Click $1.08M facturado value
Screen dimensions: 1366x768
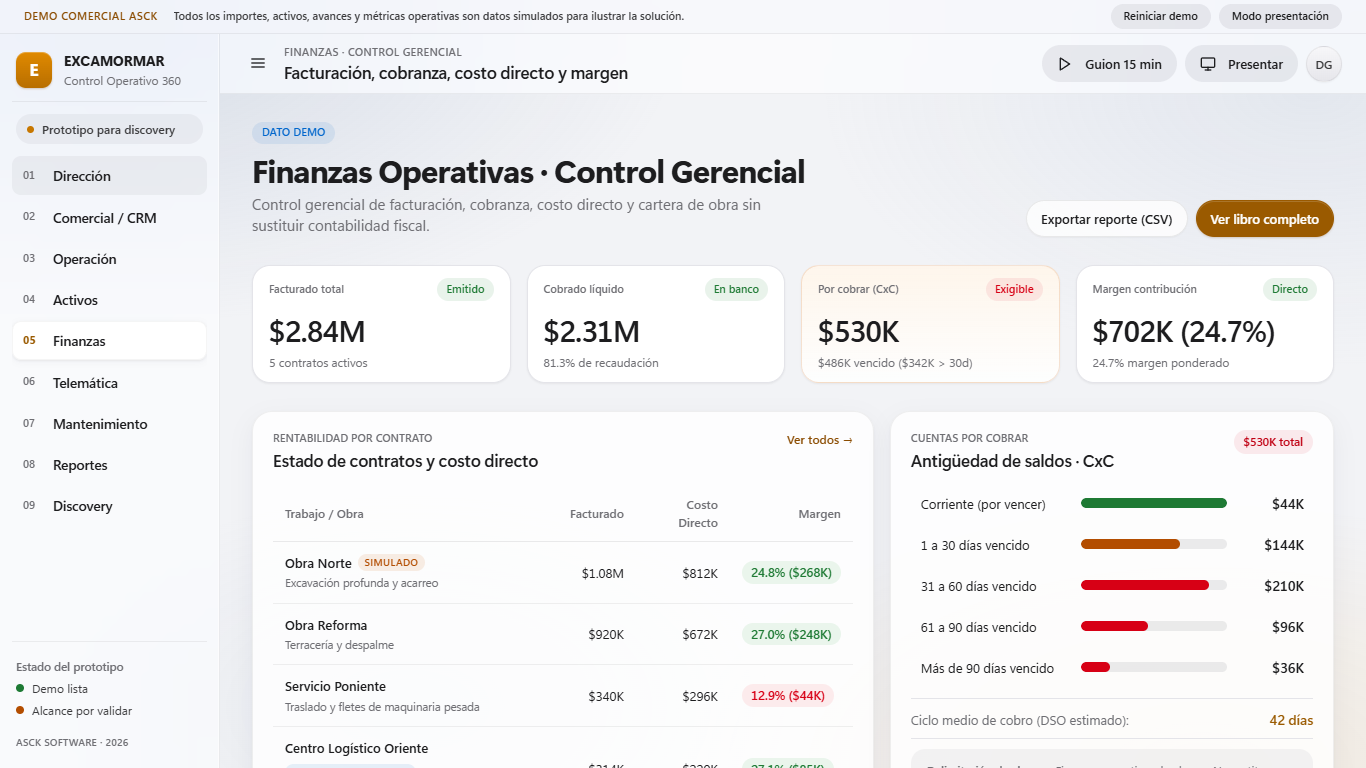click(603, 573)
